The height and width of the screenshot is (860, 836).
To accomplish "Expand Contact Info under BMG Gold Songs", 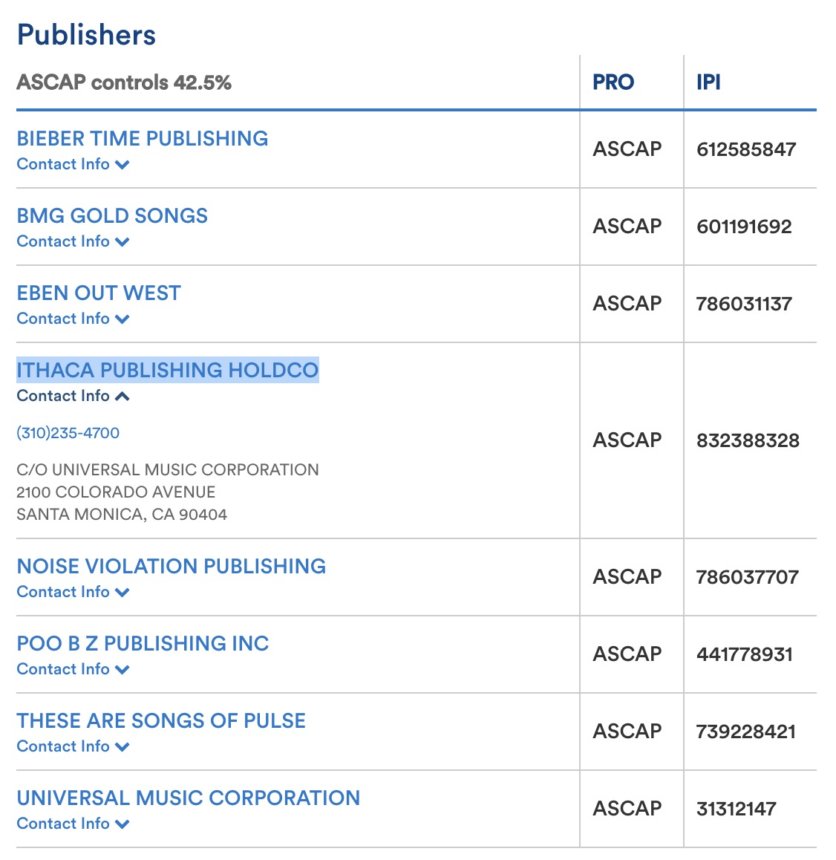I will coord(73,241).
